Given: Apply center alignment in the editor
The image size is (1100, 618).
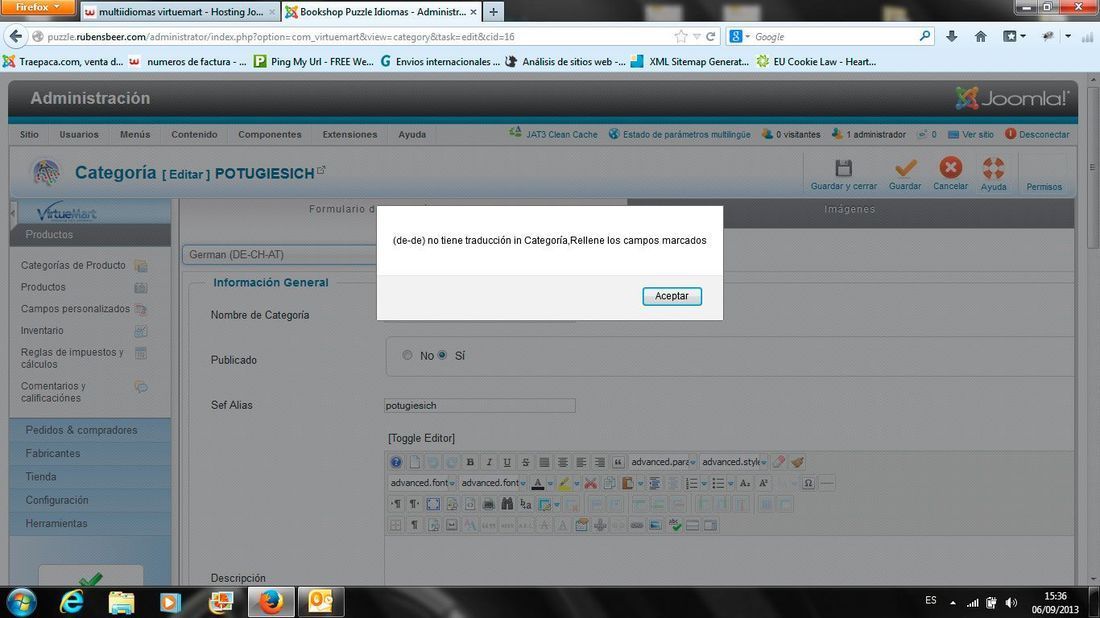Looking at the screenshot, I should click(x=563, y=462).
